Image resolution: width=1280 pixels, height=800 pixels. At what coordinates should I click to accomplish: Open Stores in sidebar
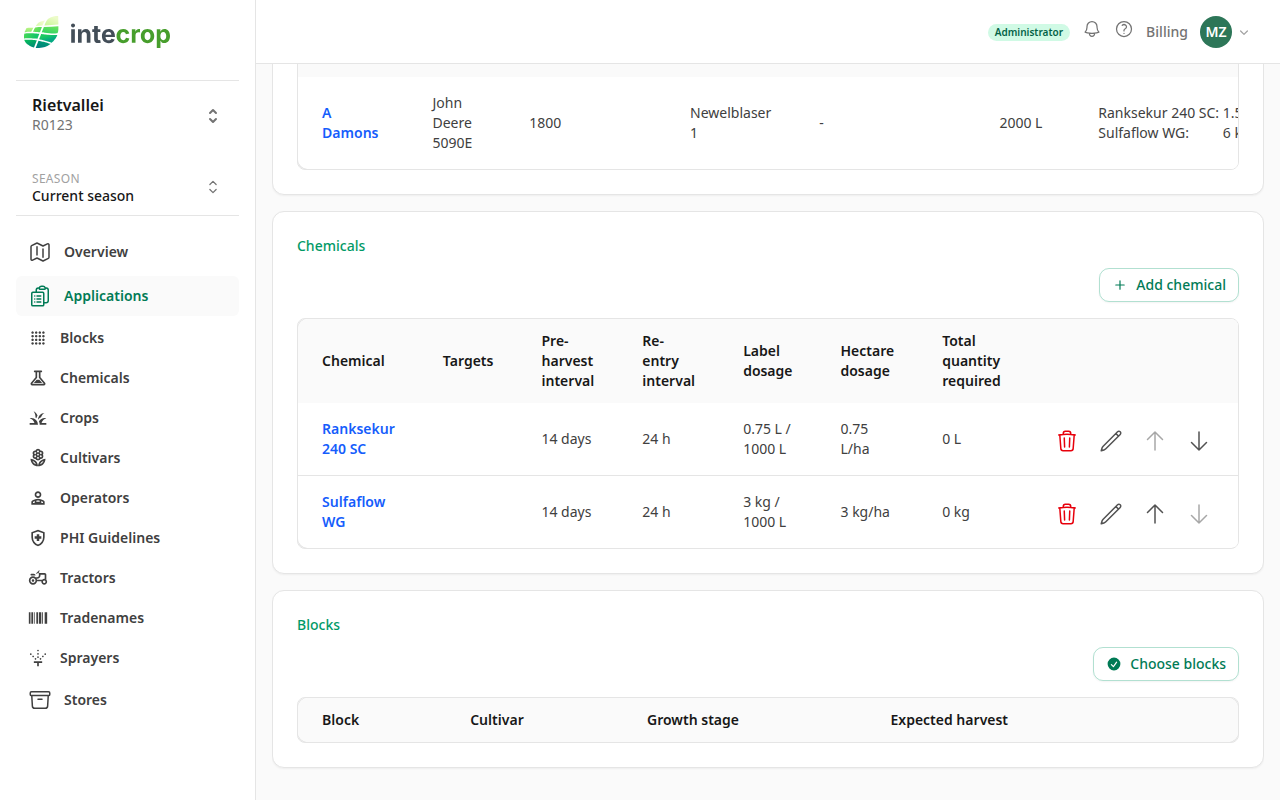point(127,700)
